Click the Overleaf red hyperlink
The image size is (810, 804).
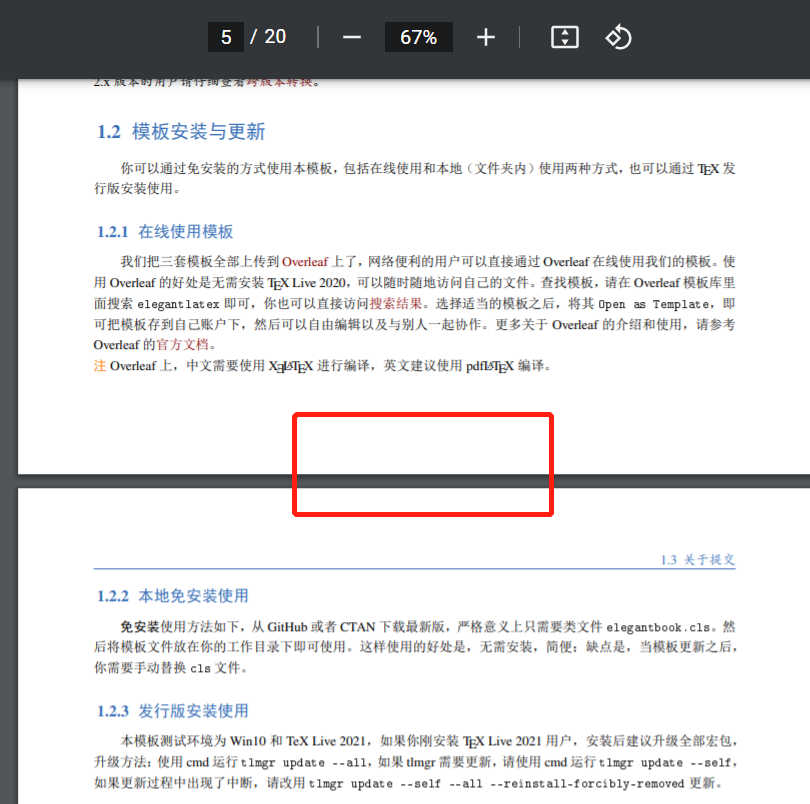(305, 262)
